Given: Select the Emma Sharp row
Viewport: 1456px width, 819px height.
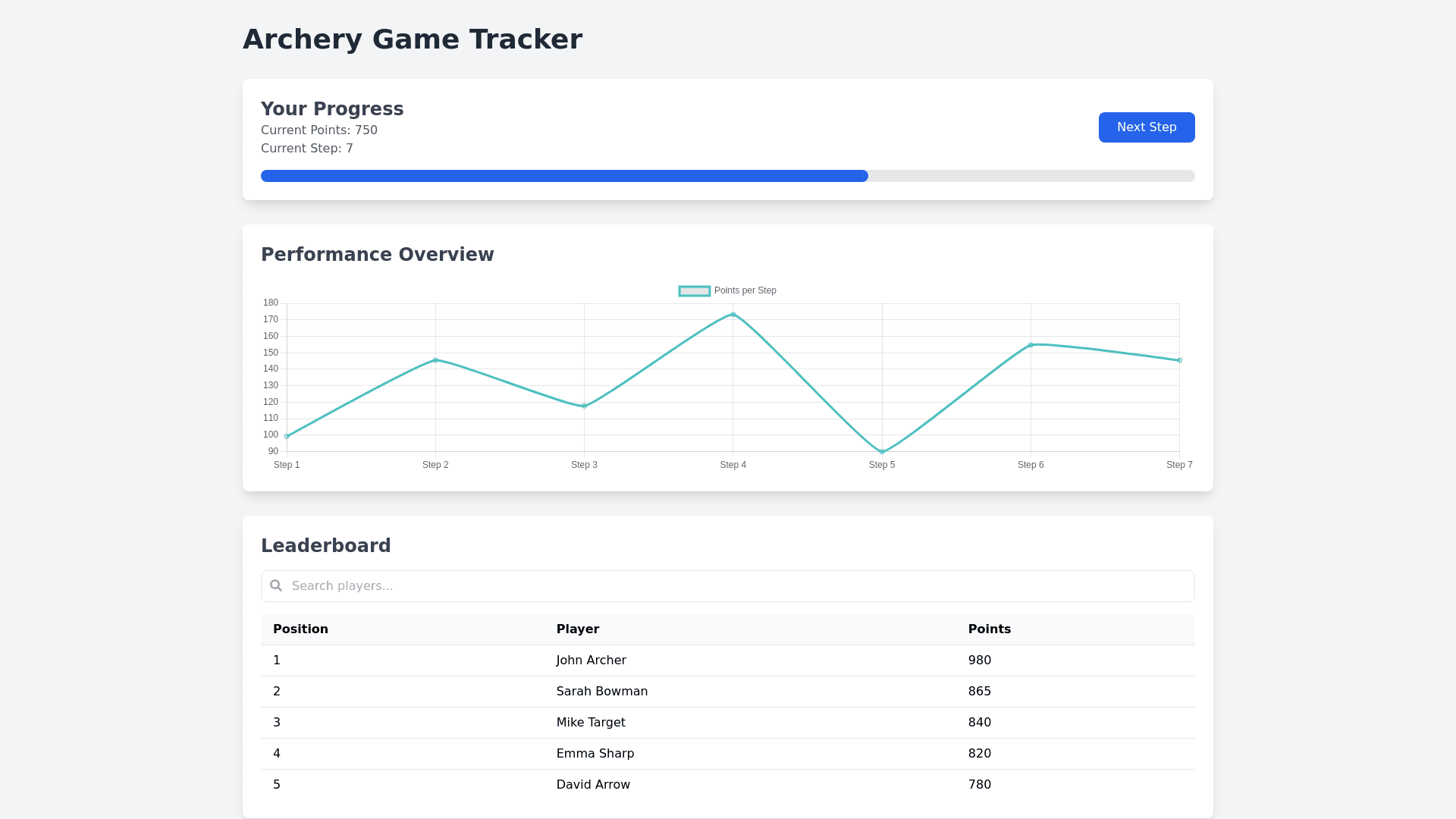Looking at the screenshot, I should tap(595, 754).
